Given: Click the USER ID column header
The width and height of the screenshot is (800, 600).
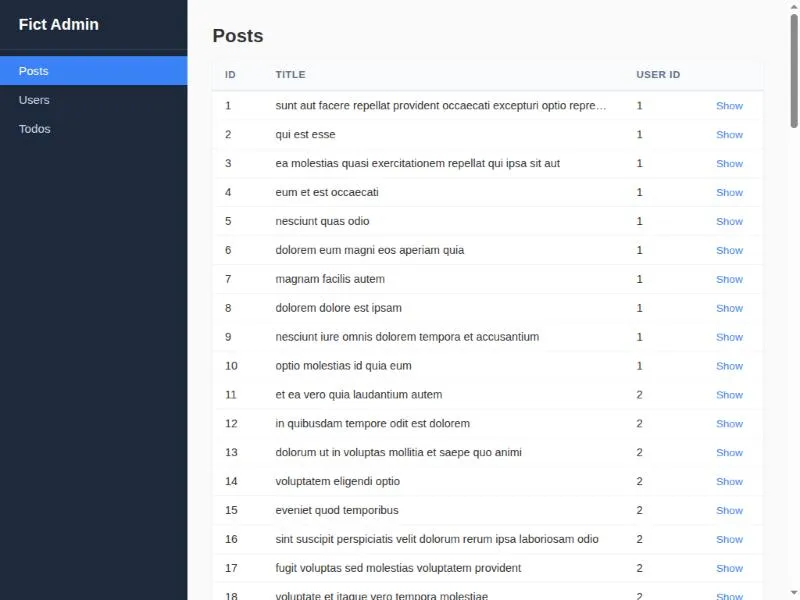Looking at the screenshot, I should [x=658, y=74].
